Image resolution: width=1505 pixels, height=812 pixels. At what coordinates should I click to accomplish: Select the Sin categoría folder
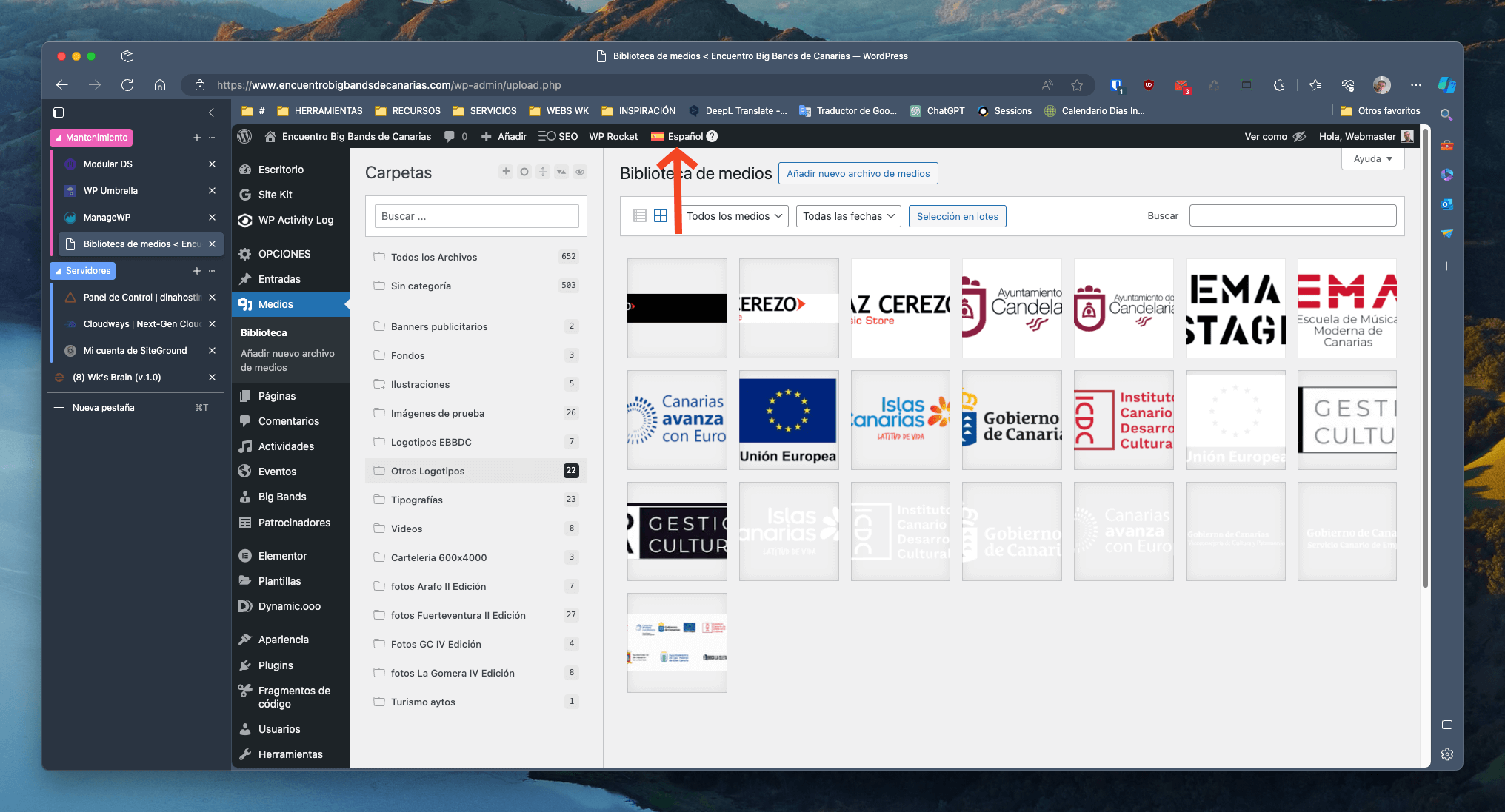[x=476, y=286]
